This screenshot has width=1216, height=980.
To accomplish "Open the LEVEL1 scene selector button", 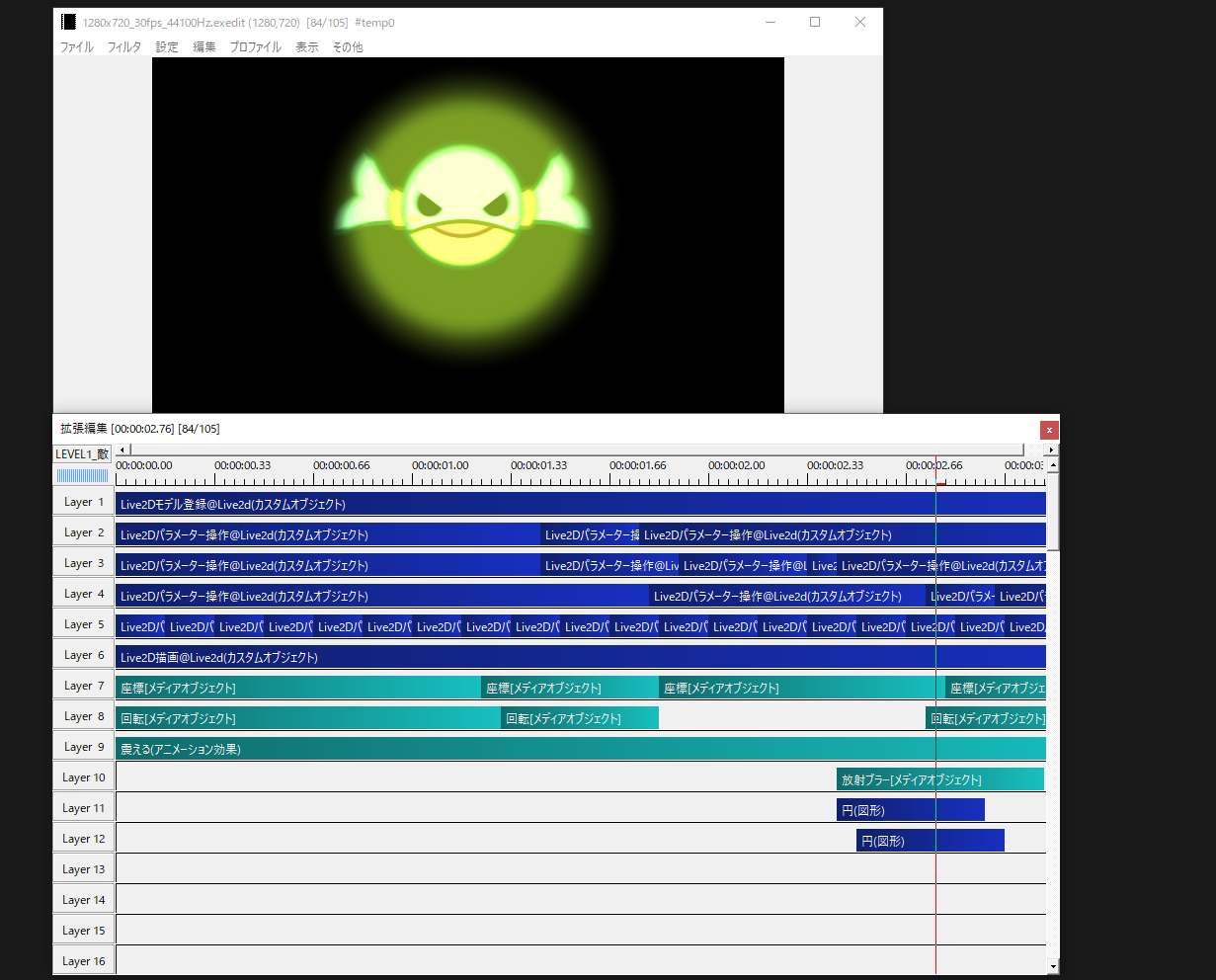I will click(x=83, y=454).
